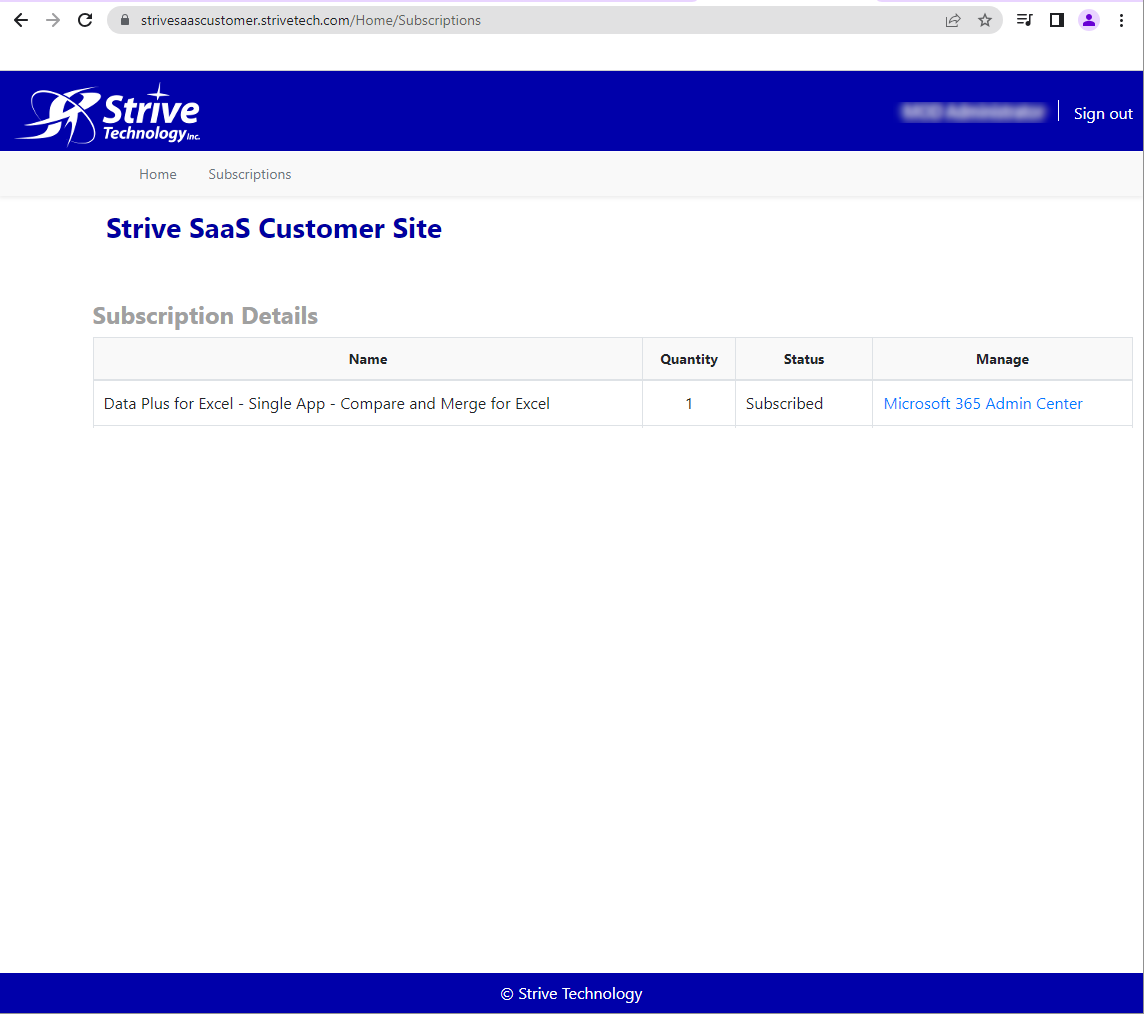Open the Subscriptions navigation item
Screen dimensions: 1144x1014
coord(250,174)
